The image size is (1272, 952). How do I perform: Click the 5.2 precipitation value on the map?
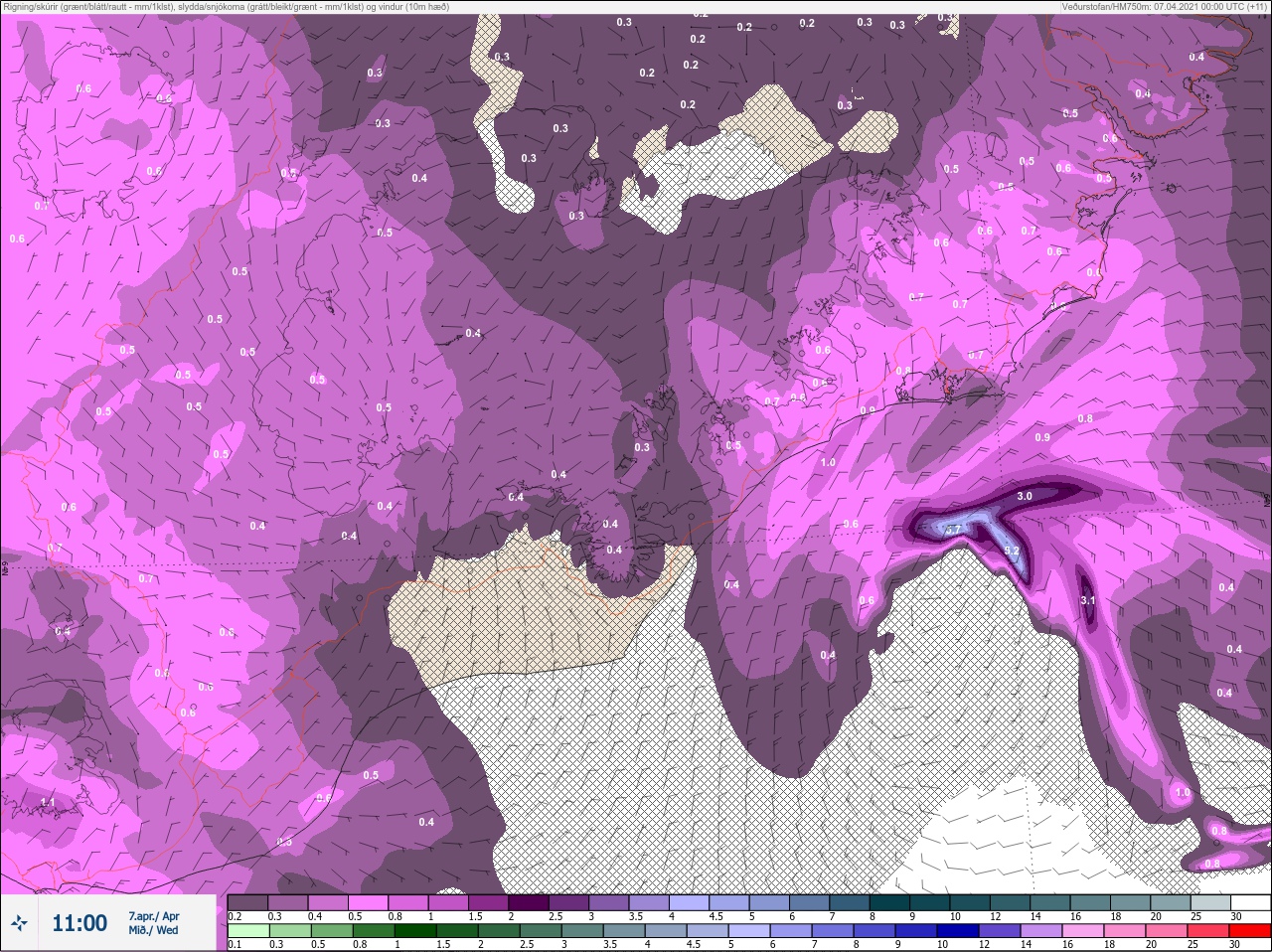(1012, 550)
